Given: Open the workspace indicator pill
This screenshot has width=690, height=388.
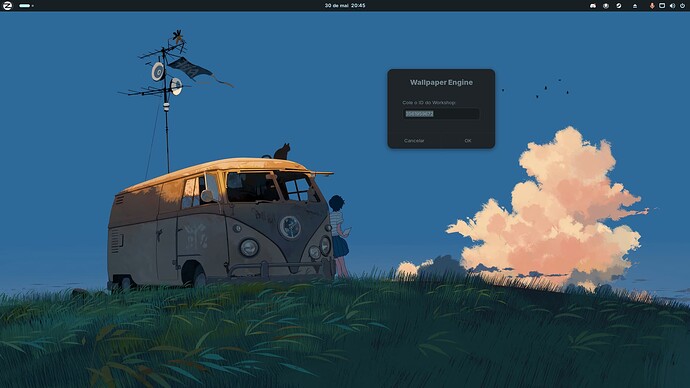Looking at the screenshot, I should pos(26,6).
